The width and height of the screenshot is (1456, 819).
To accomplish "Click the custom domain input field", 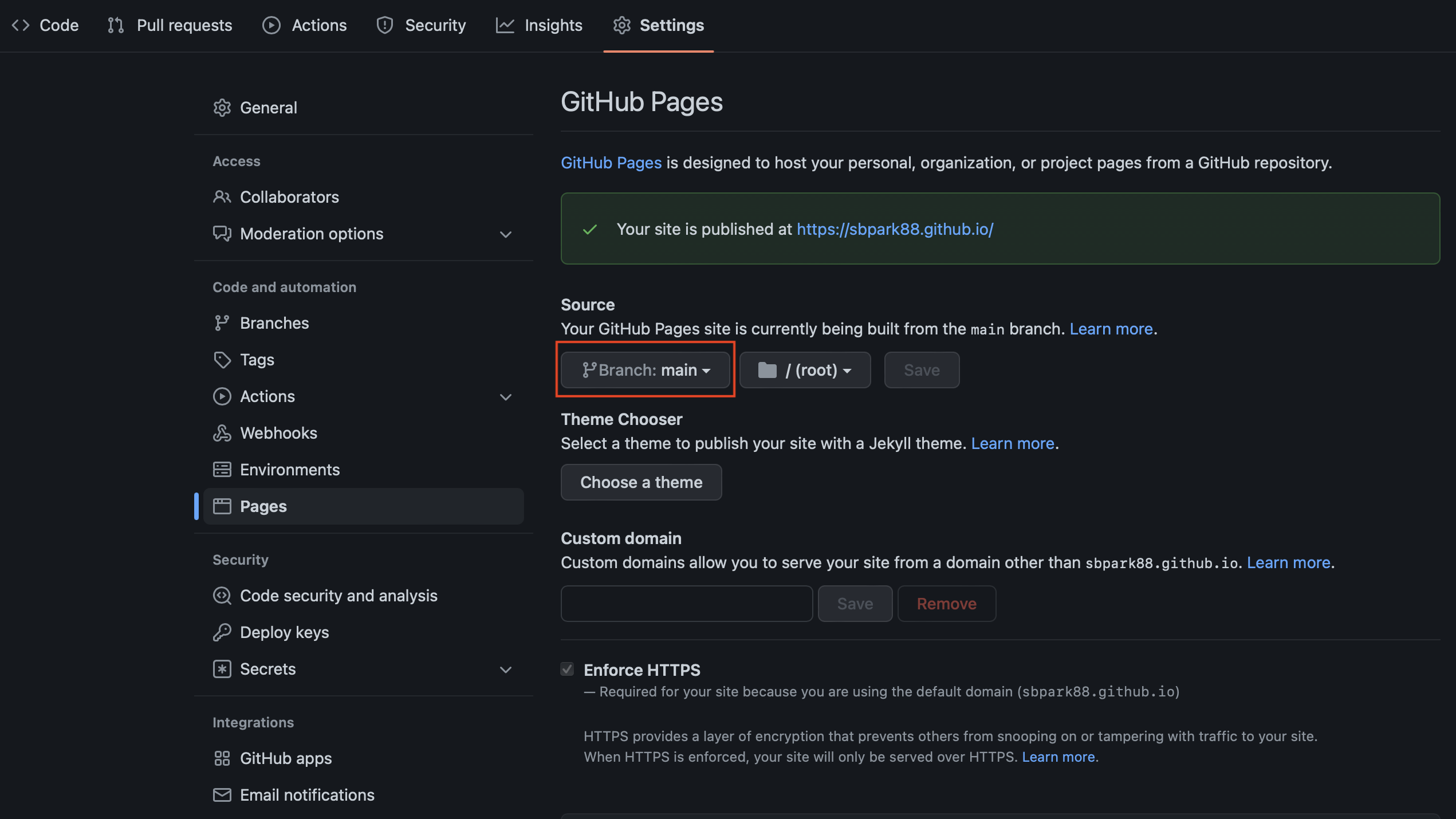I will [x=686, y=603].
